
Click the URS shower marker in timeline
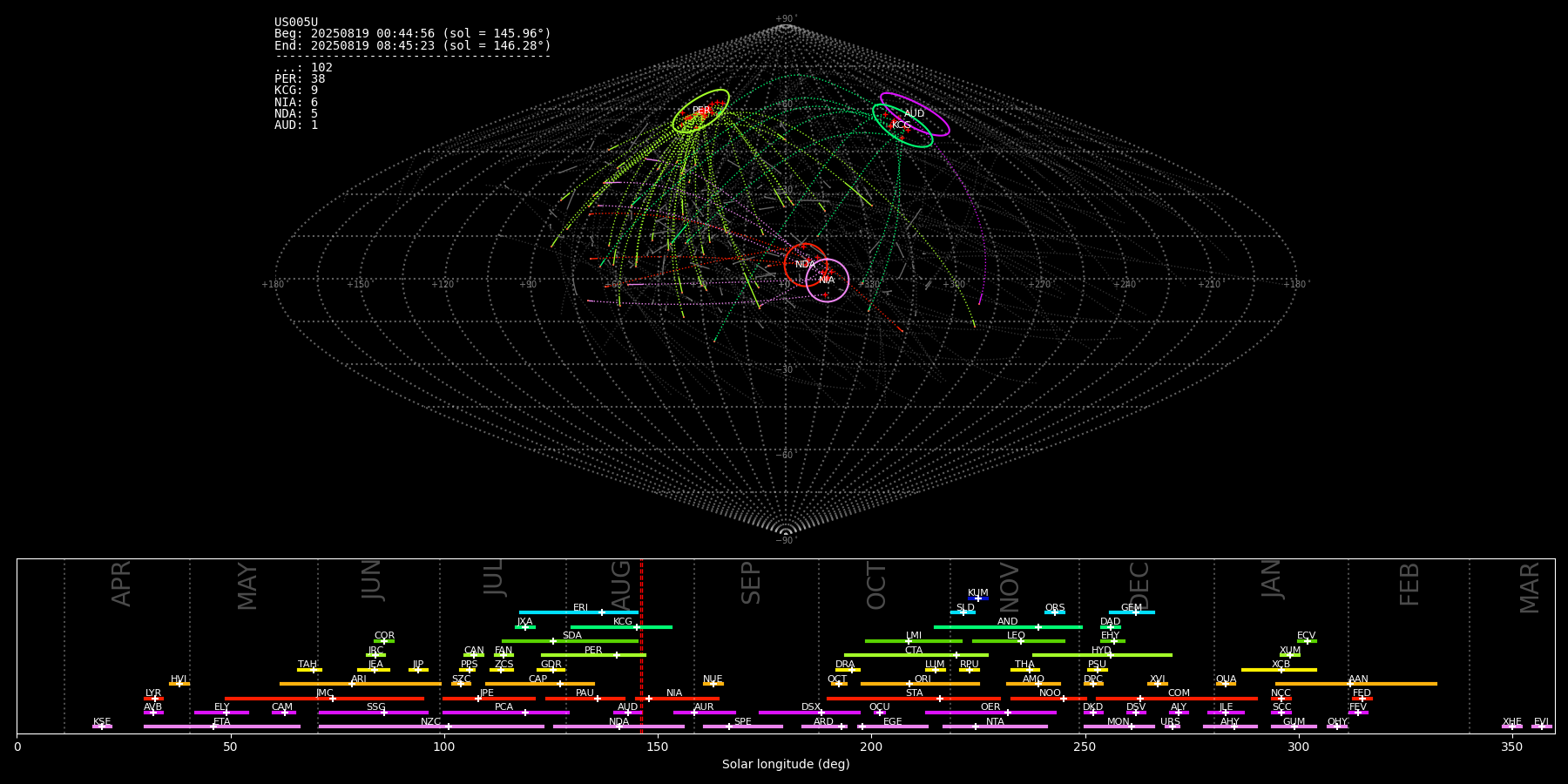coord(1172,727)
